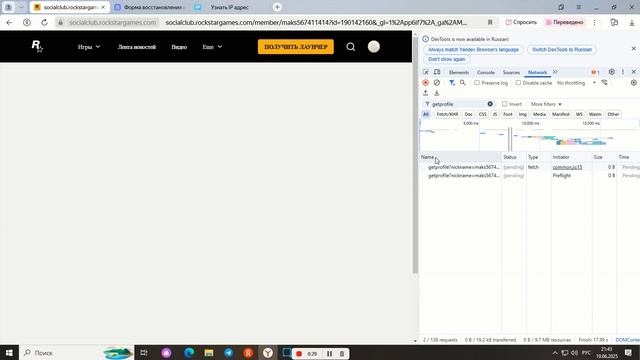Open a new browser tab with the plus button
Image resolution: width=640 pixels, height=360 pixels.
(x=277, y=7)
